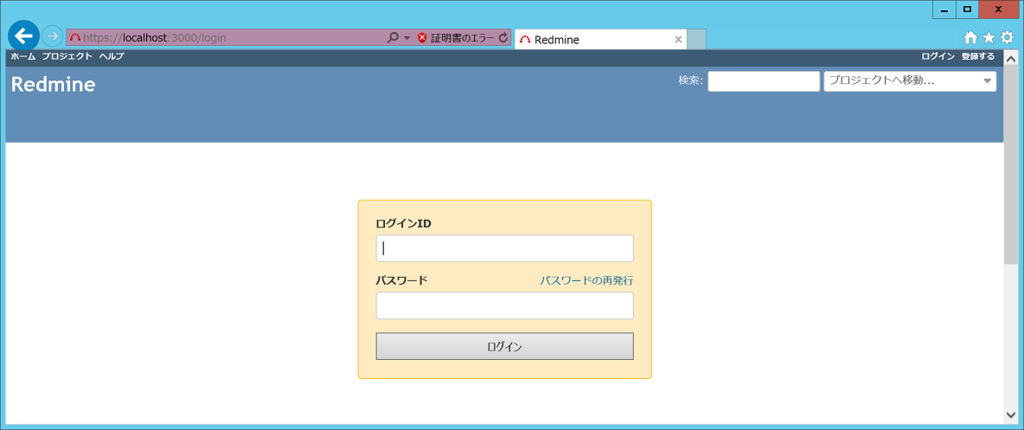Click the ログイン link in the top-right

tap(938, 57)
